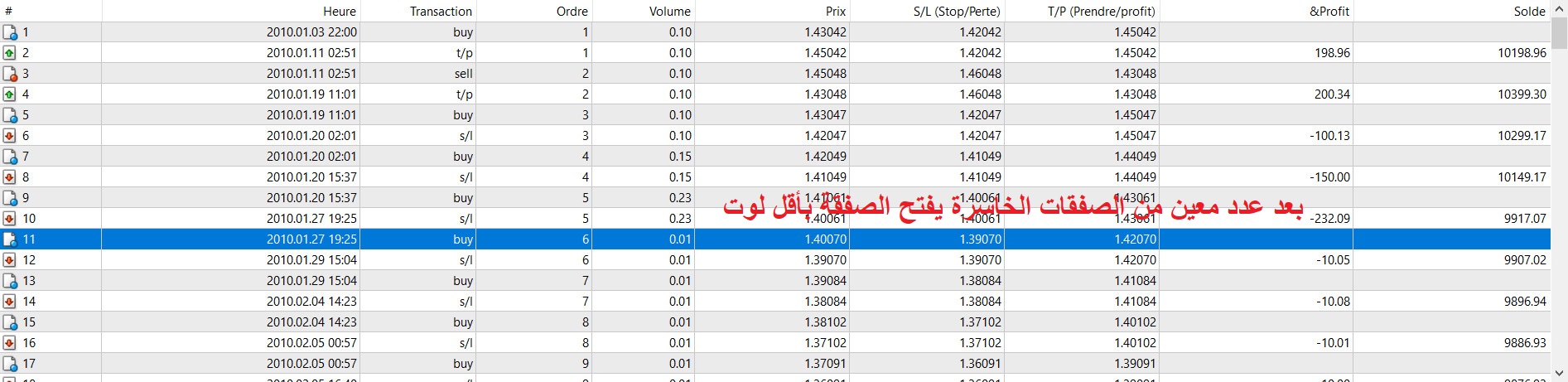Click the Volume column header

(669, 11)
